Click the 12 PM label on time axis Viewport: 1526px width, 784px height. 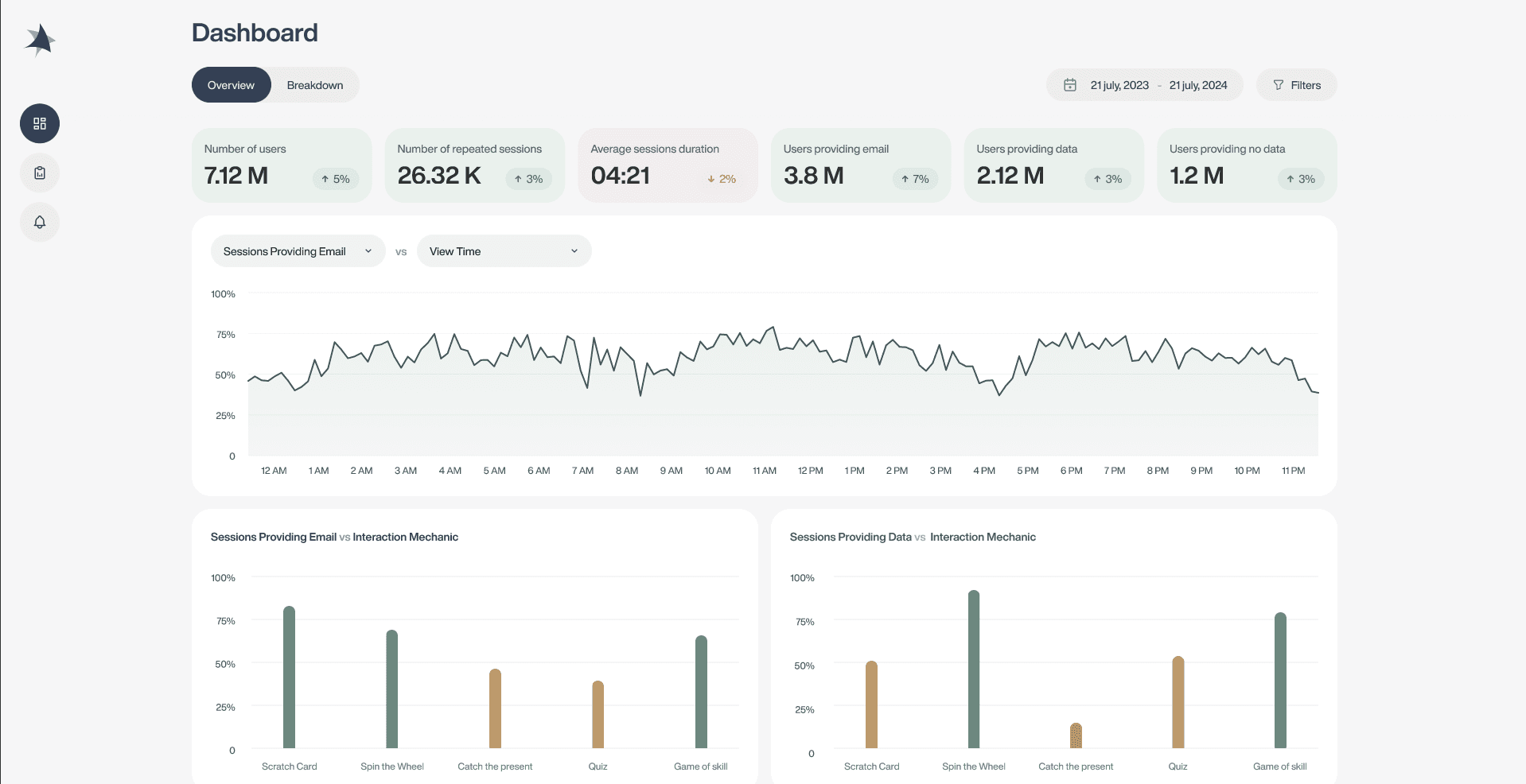coord(811,471)
